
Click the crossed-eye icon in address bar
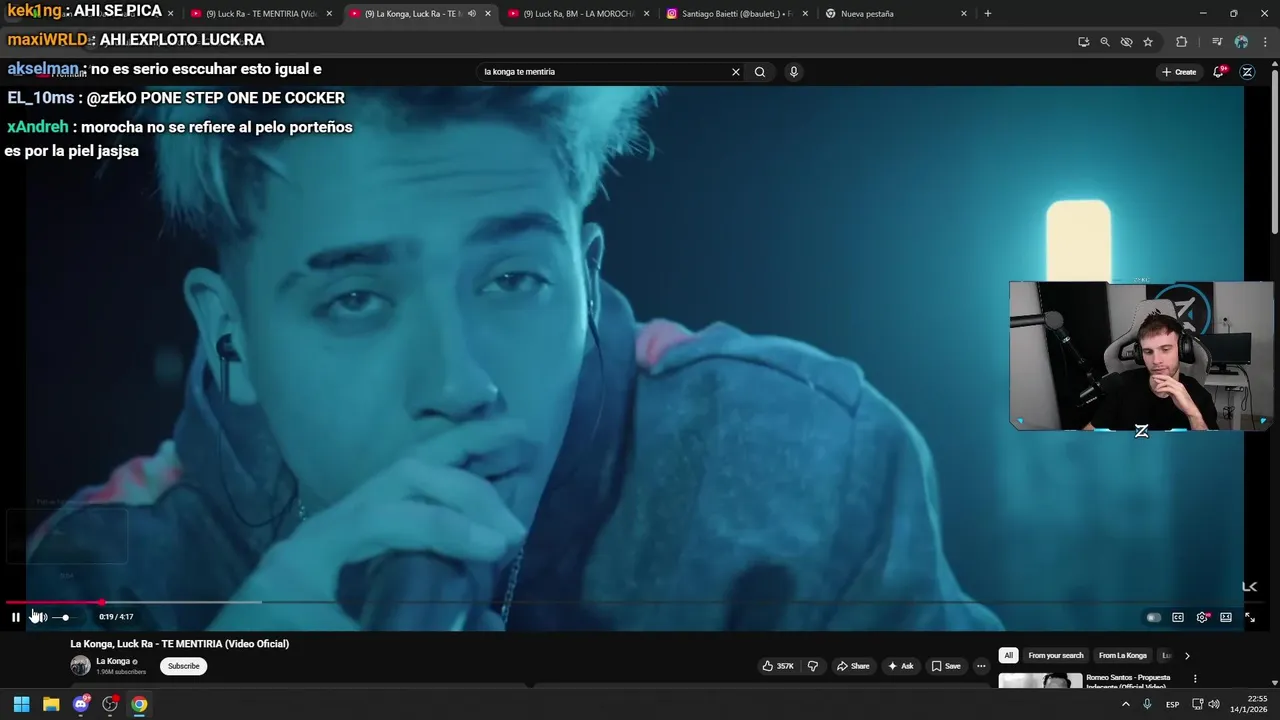tap(1126, 42)
